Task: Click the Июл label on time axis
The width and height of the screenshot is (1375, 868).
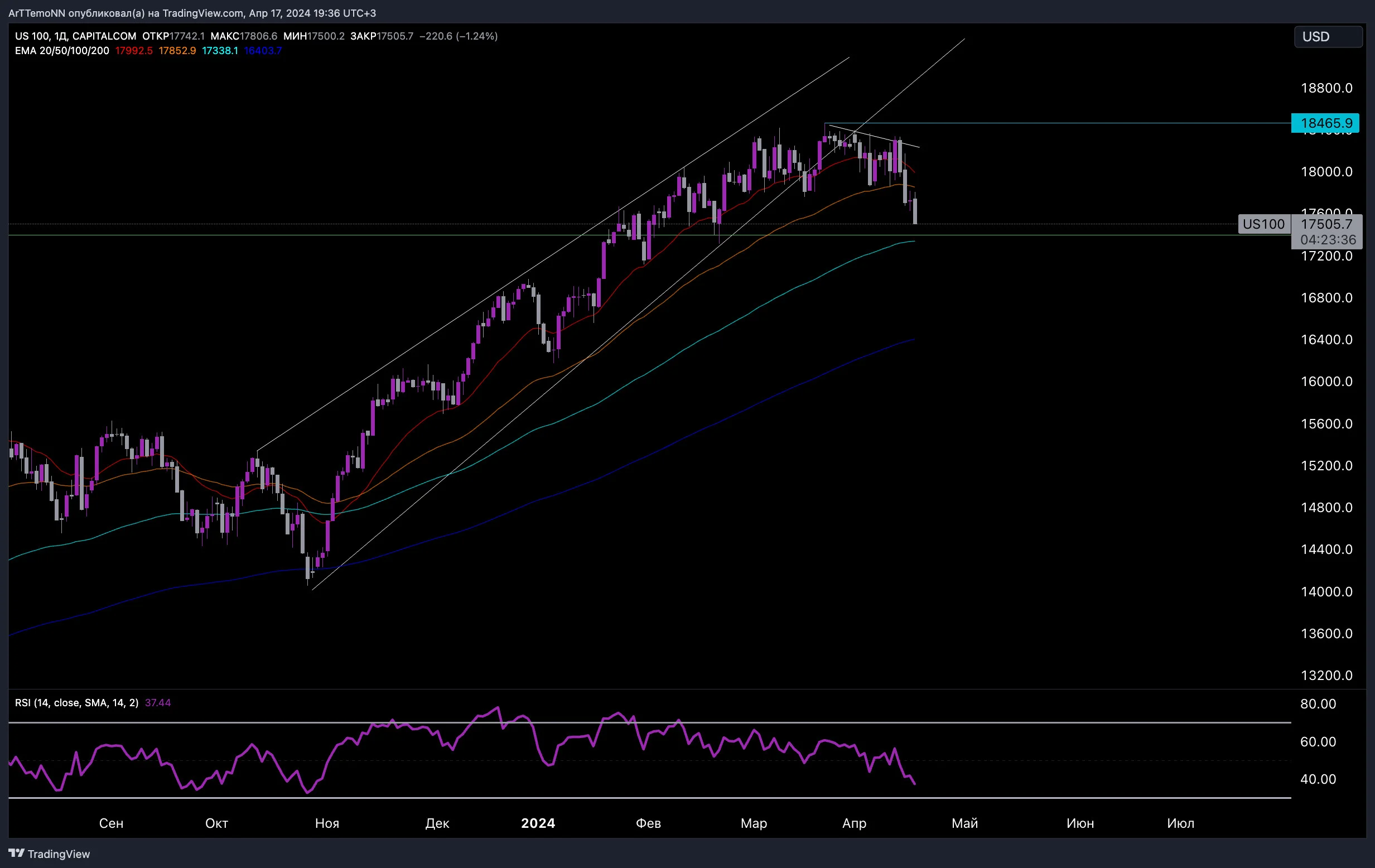Action: point(1181,823)
